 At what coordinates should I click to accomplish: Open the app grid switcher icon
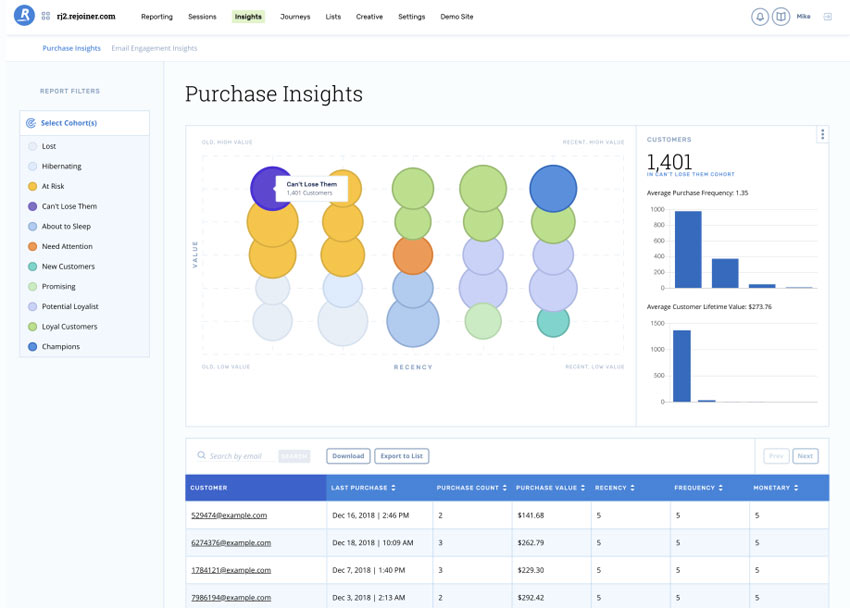pos(47,16)
